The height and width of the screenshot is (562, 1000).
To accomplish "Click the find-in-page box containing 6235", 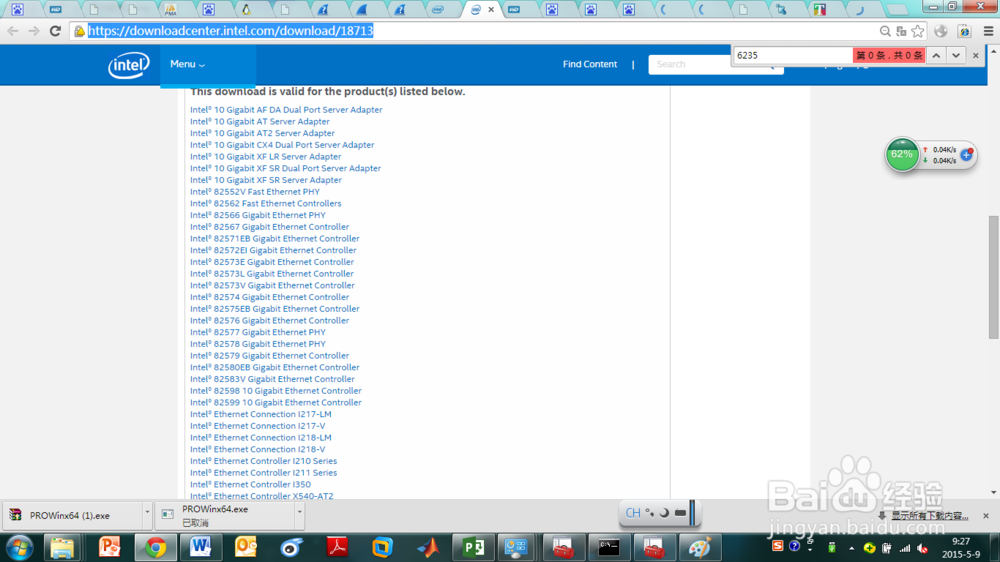I will (x=793, y=55).
